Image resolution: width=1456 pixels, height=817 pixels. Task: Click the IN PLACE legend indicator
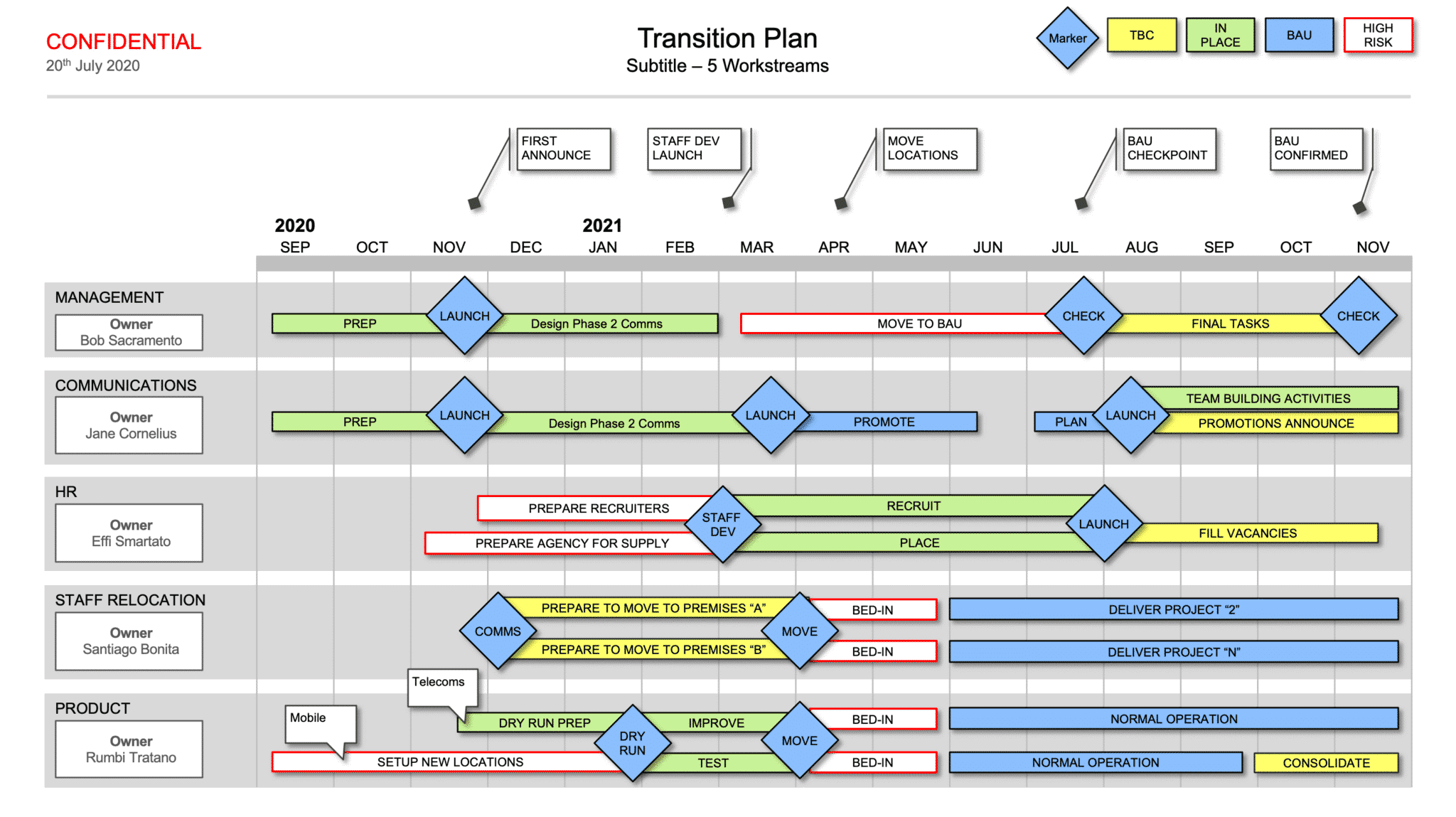tap(1219, 36)
